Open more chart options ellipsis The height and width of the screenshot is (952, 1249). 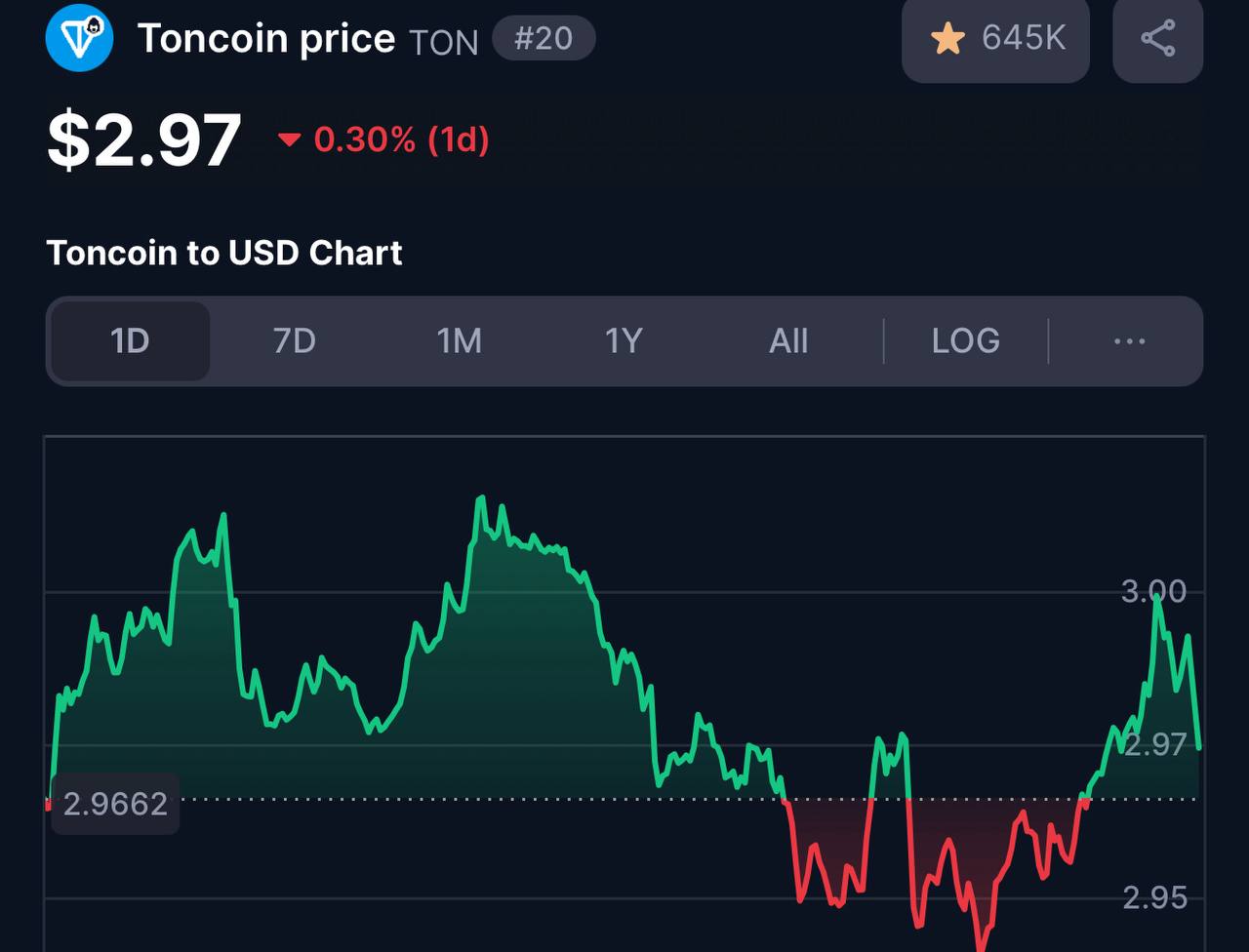(1129, 341)
